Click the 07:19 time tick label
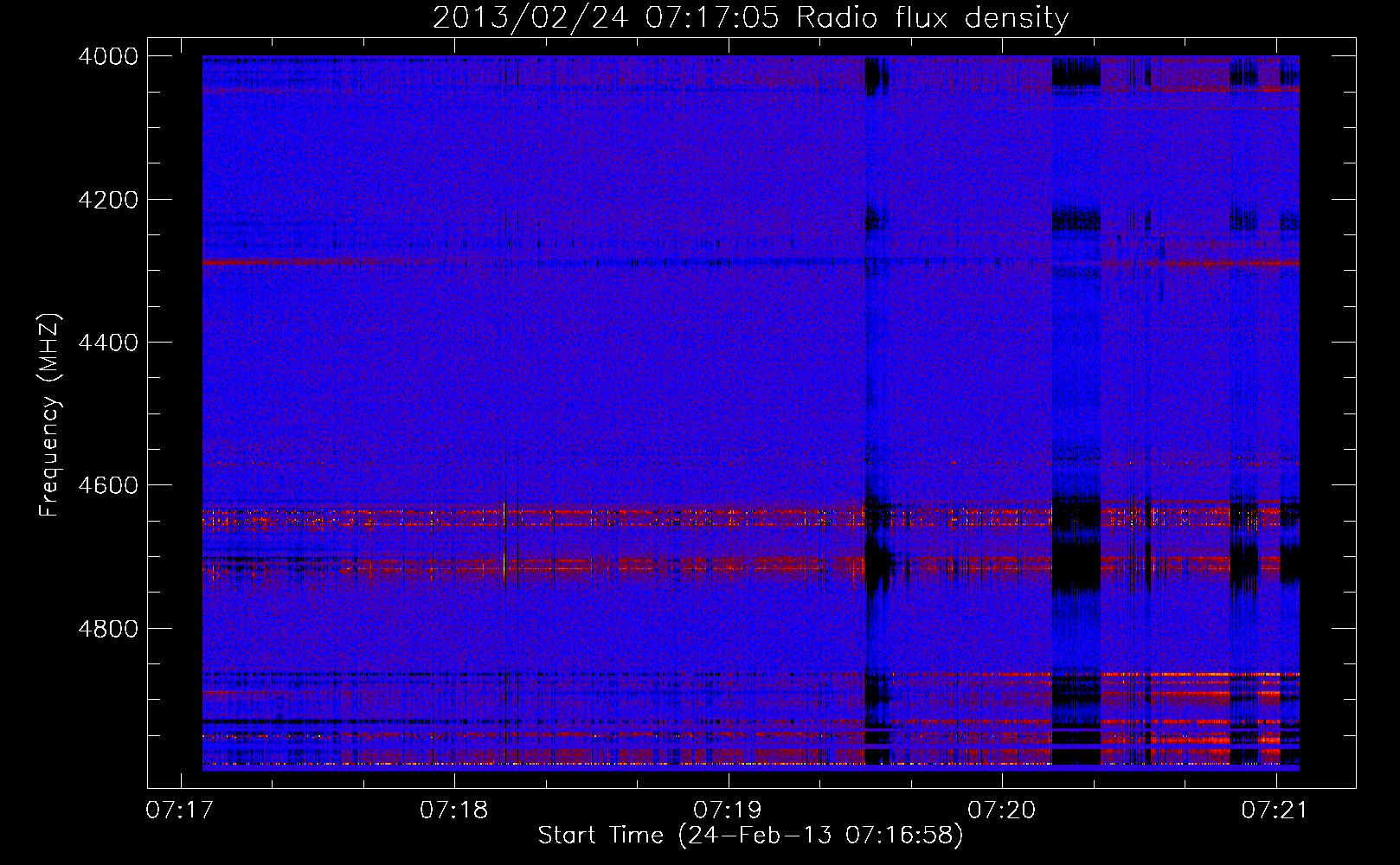The width and height of the screenshot is (1400, 865). [x=728, y=810]
